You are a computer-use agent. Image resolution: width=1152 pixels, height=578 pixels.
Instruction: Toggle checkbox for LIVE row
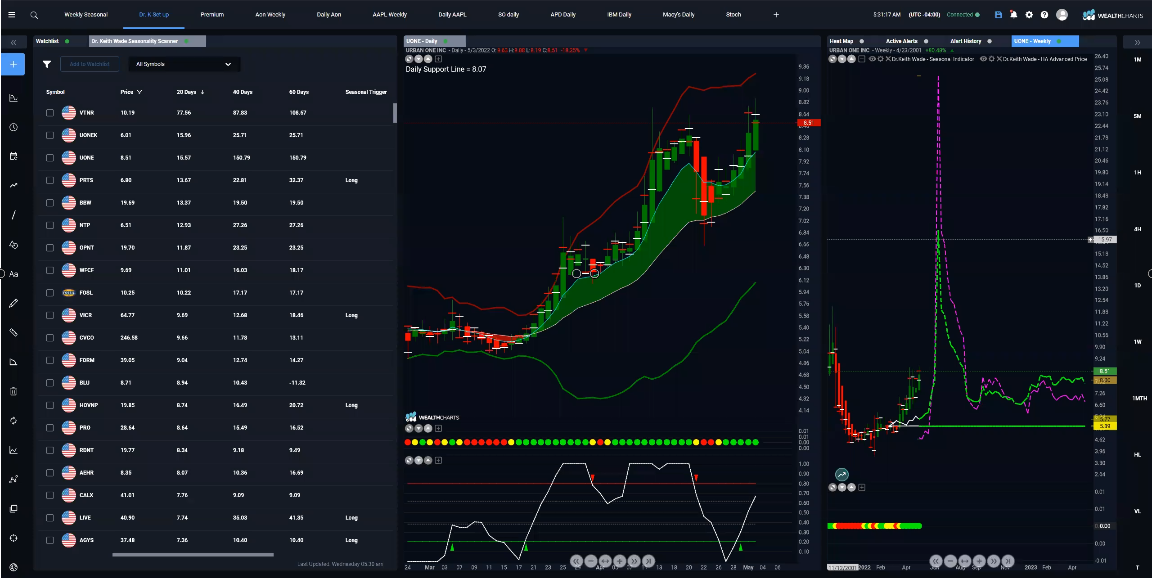click(50, 518)
